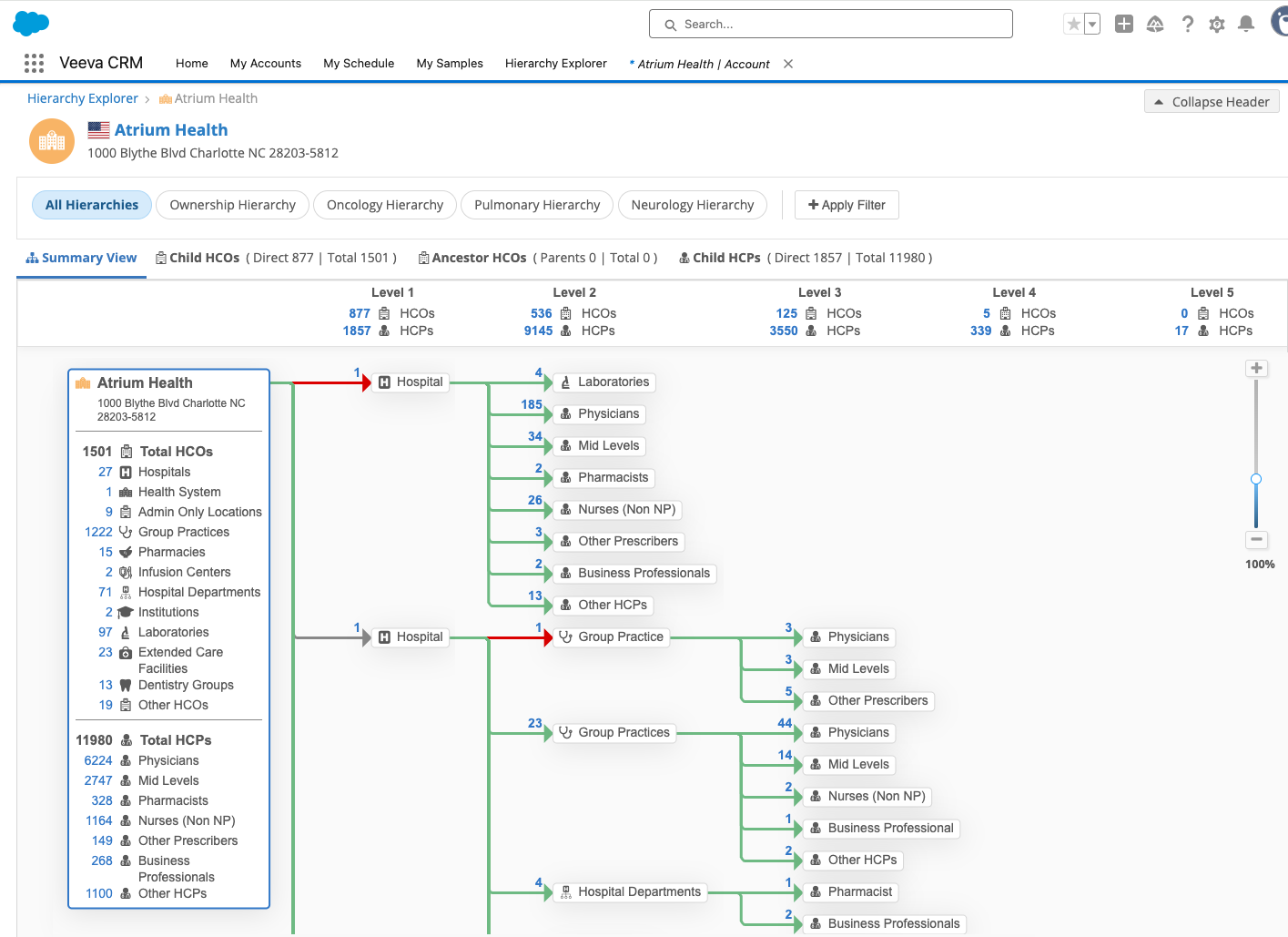The image size is (1288, 937).
Task: Click the Health System icon in summary
Action: click(126, 492)
